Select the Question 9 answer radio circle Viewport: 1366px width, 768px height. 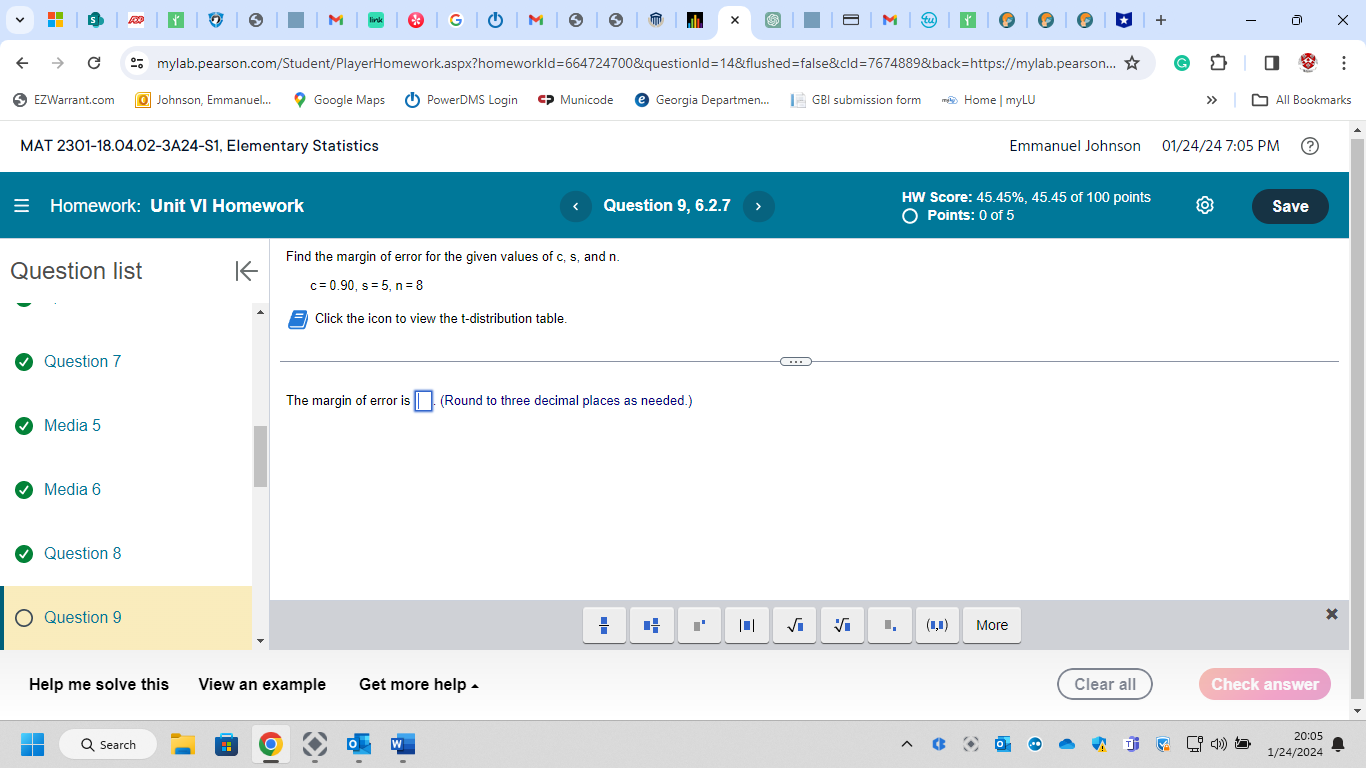pos(24,617)
